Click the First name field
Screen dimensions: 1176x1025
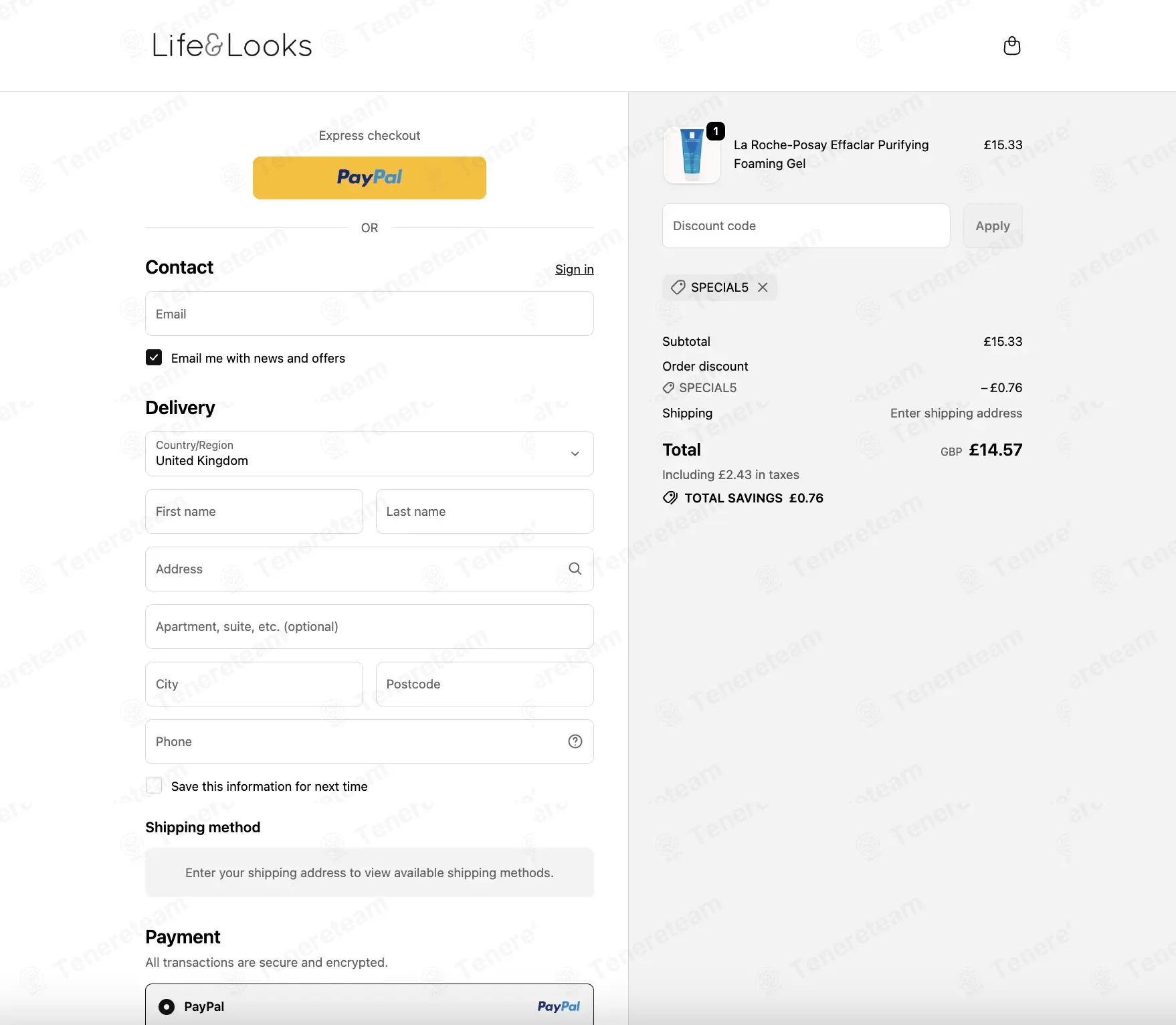click(x=254, y=511)
